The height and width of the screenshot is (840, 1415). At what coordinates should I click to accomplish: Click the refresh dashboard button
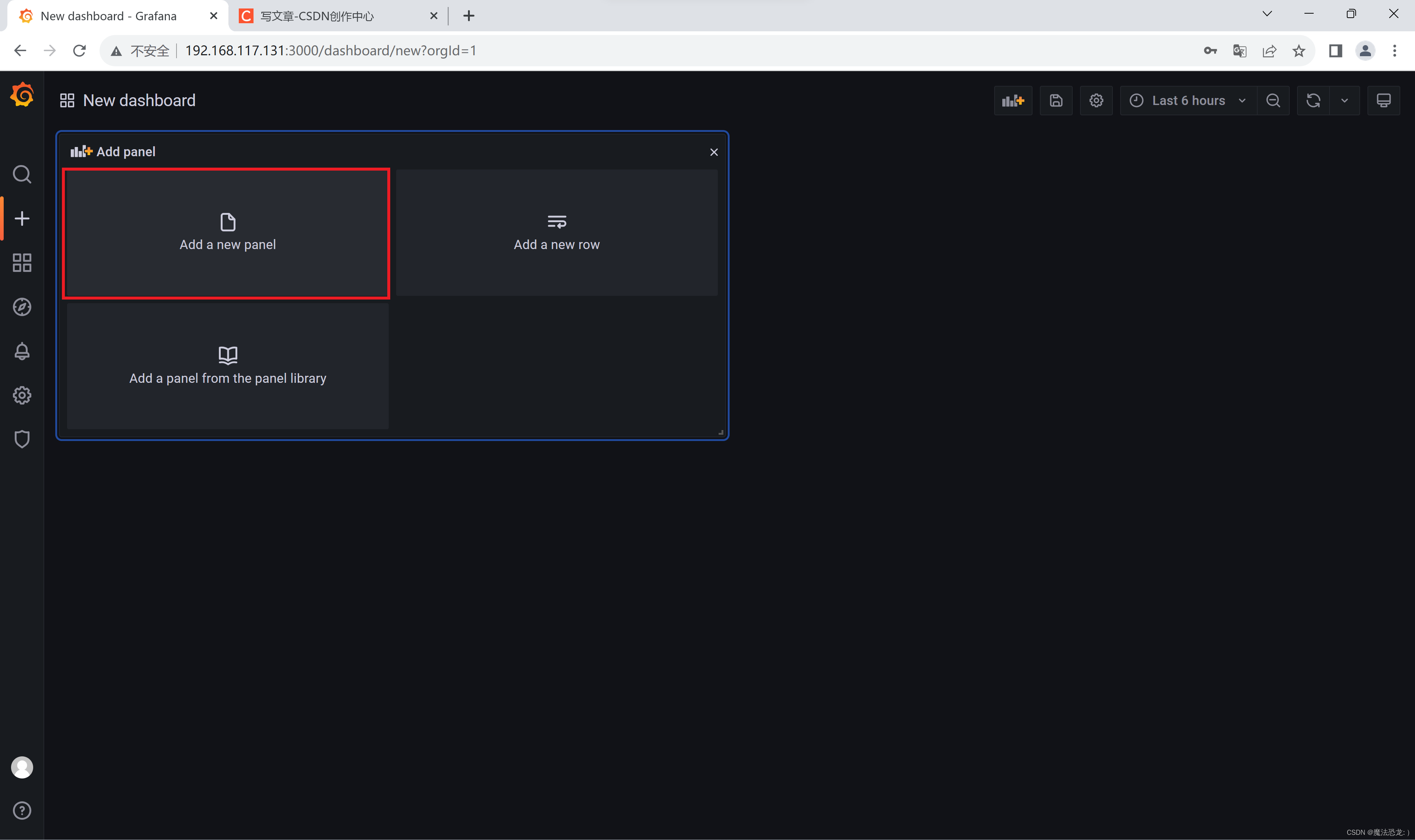pos(1313,101)
